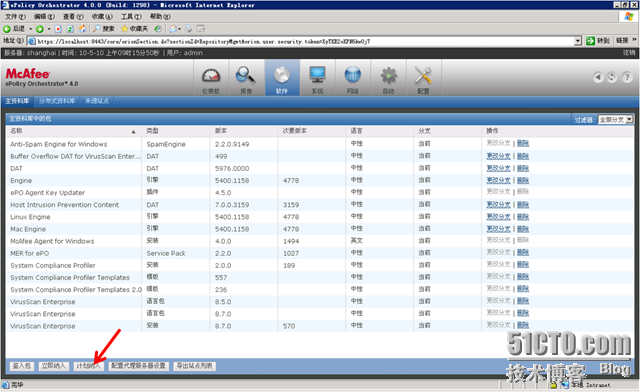Click the 转到 go button
Image resolution: width=640 pixels, height=392 pixels.
(x=598, y=41)
